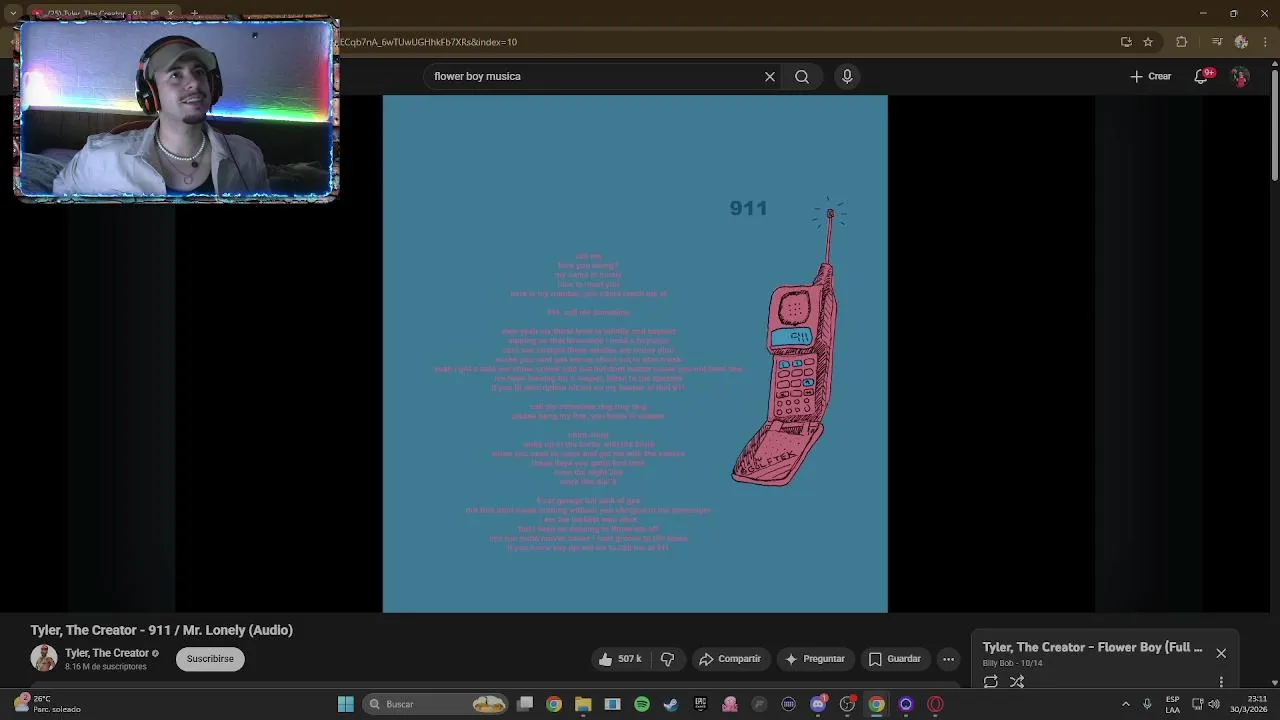
Task: Show hidden system tray icons
Action: [1126, 704]
